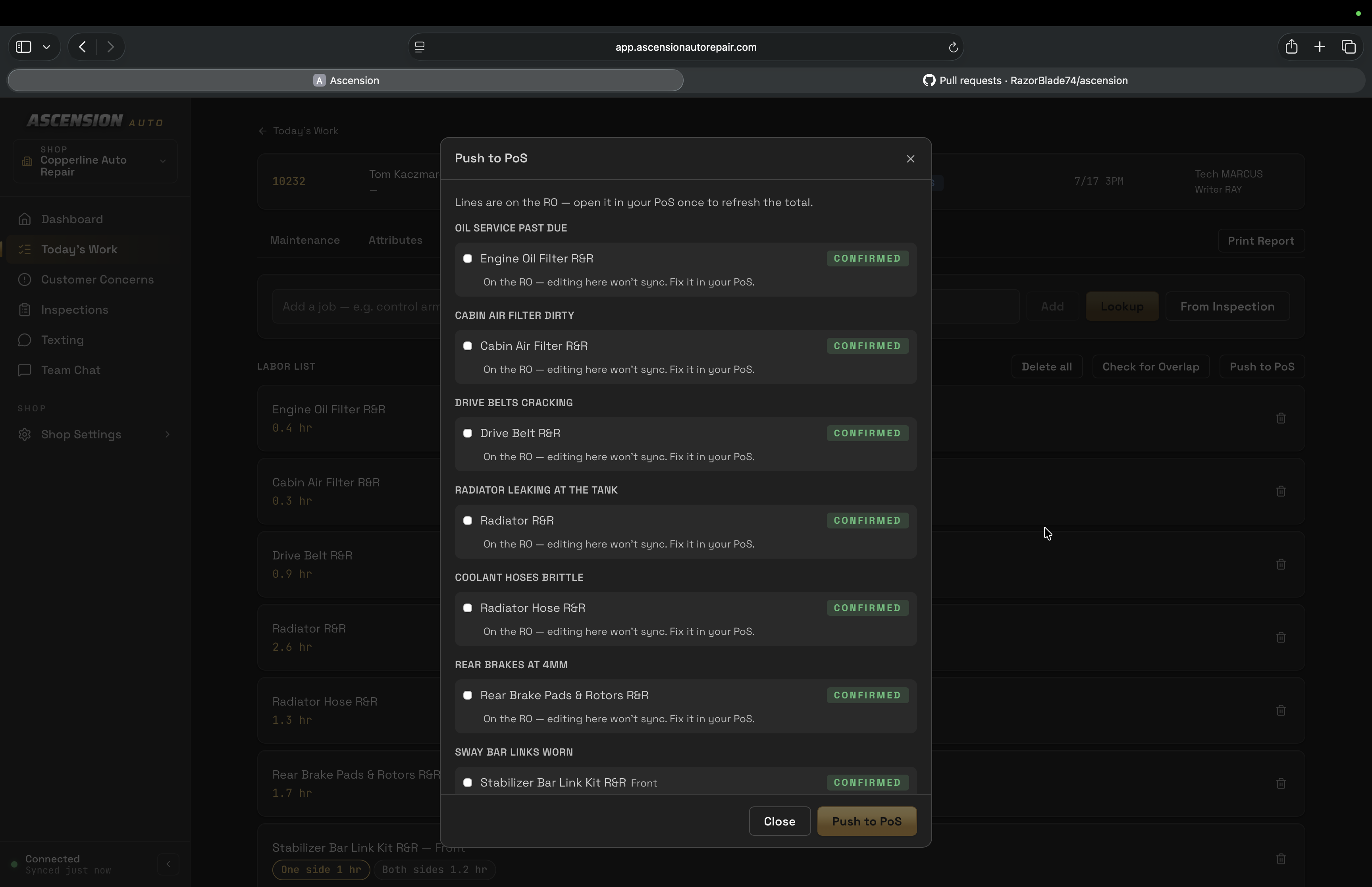1372x887 pixels.
Task: Collapse the sidebar with bottom chevron
Action: 168,864
